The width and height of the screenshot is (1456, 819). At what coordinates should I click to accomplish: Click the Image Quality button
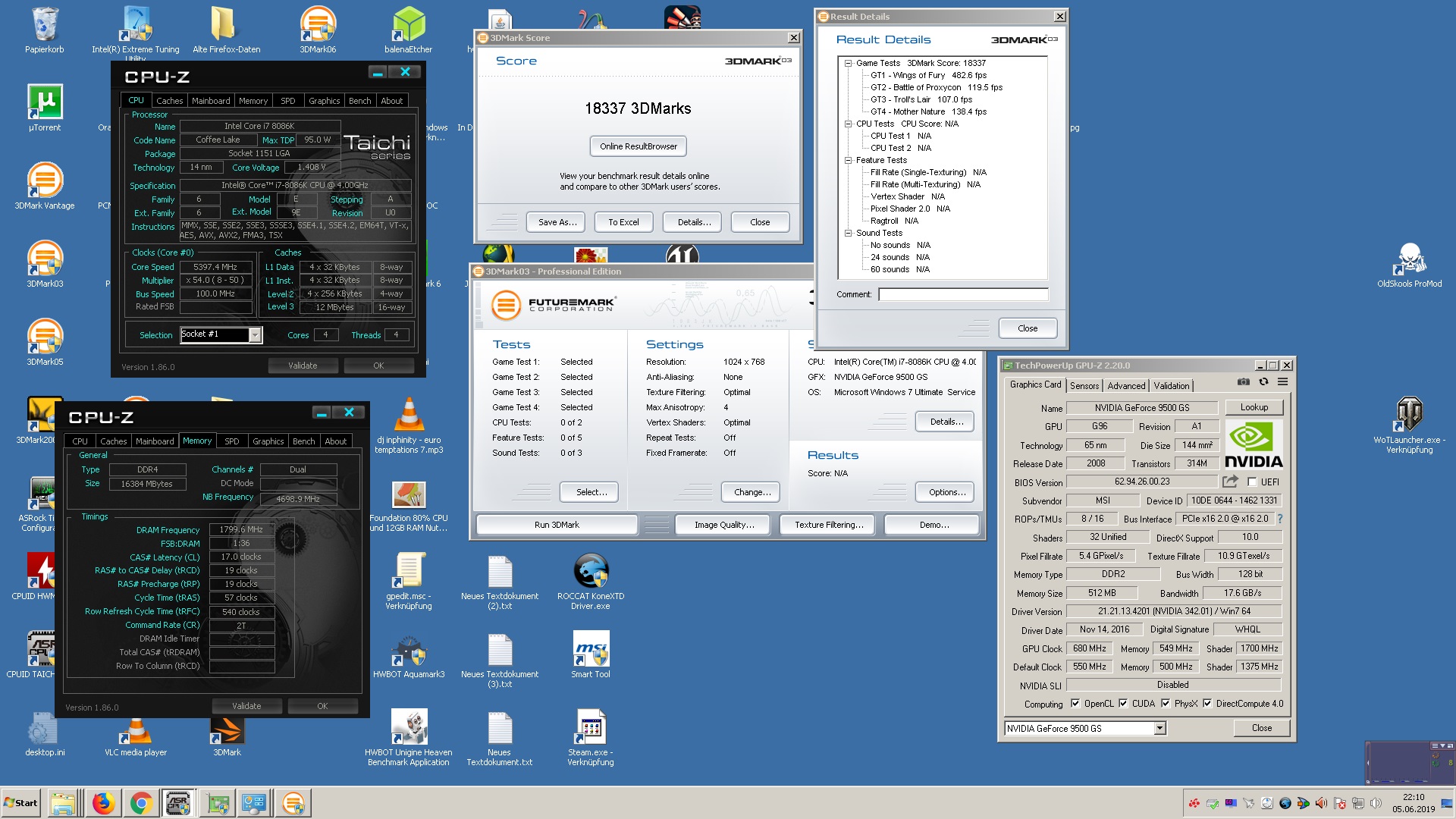(x=724, y=525)
